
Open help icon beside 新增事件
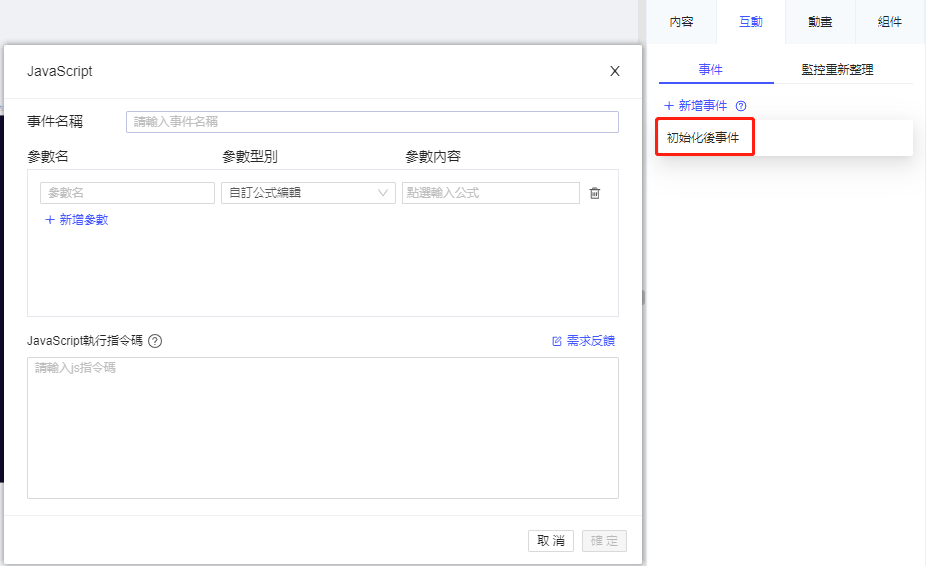[x=741, y=106]
